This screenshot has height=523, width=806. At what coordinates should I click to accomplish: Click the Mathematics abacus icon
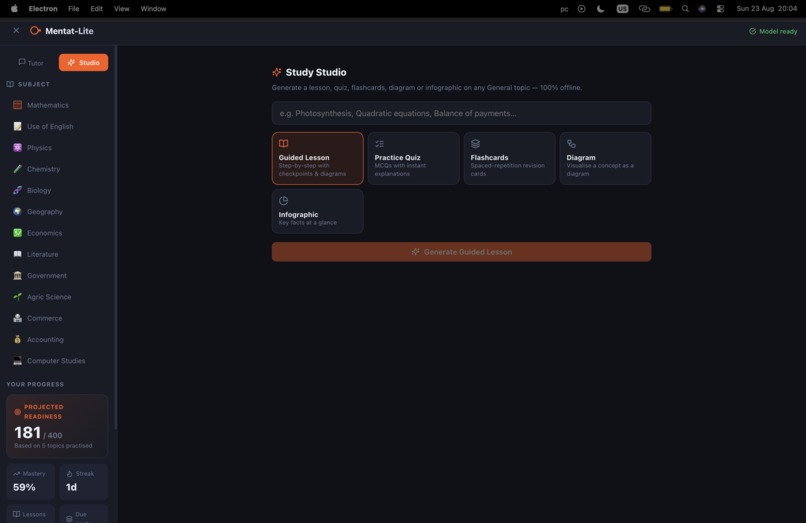point(17,105)
